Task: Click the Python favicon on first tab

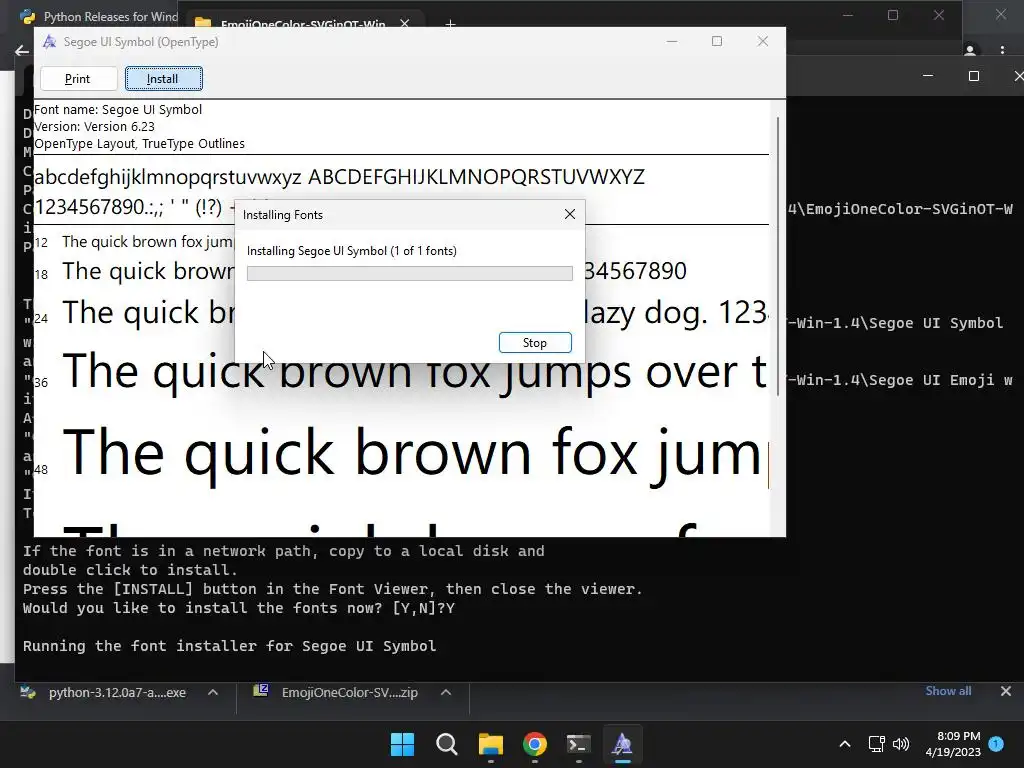Action: [27, 16]
